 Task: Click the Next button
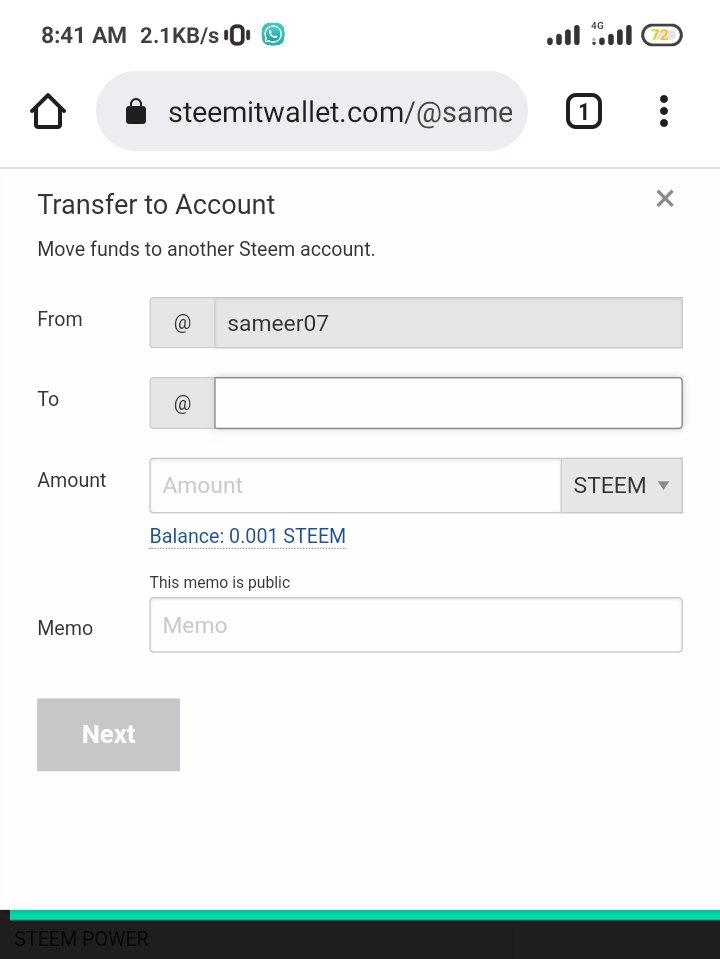point(108,735)
